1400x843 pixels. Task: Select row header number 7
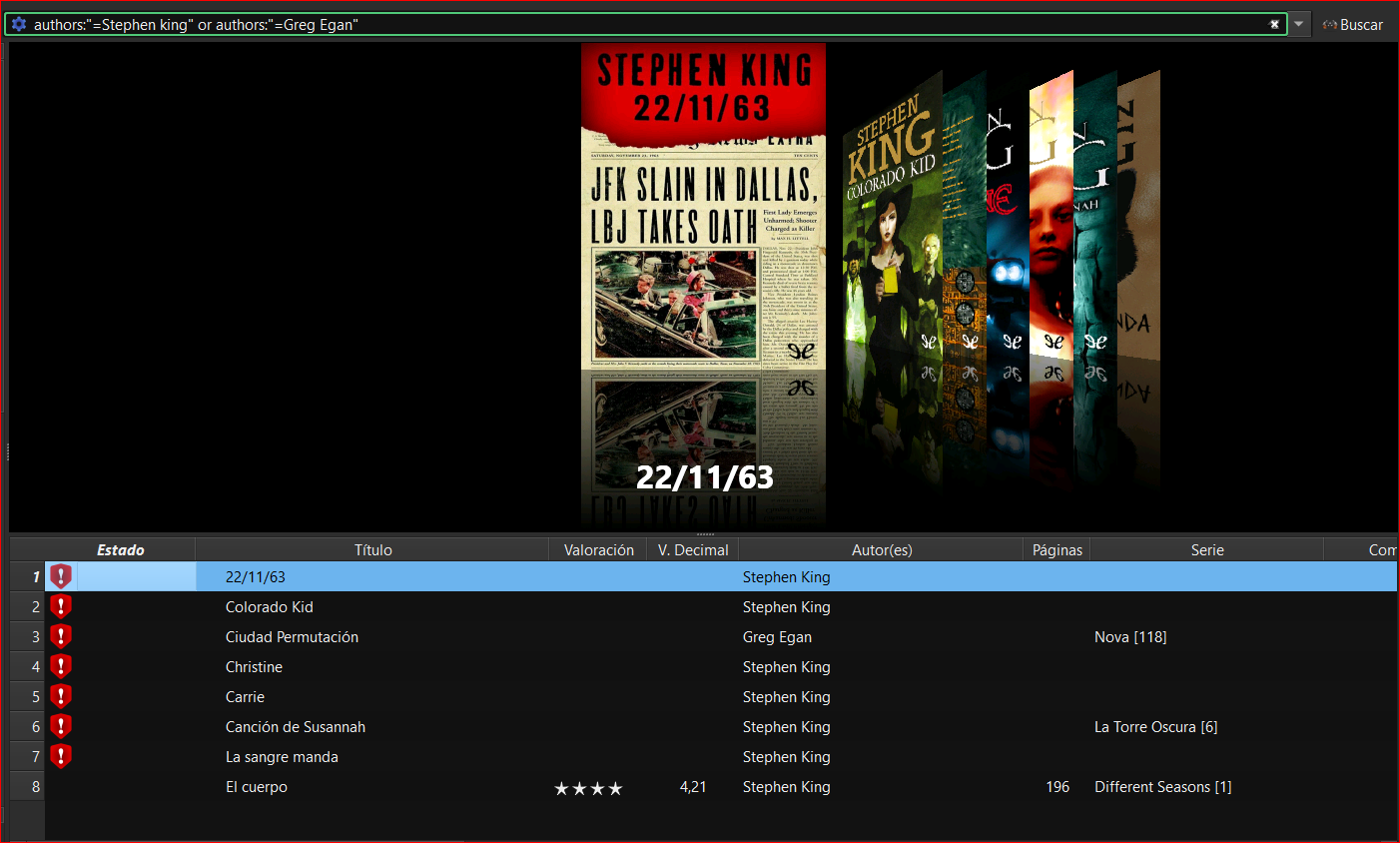tap(28, 756)
